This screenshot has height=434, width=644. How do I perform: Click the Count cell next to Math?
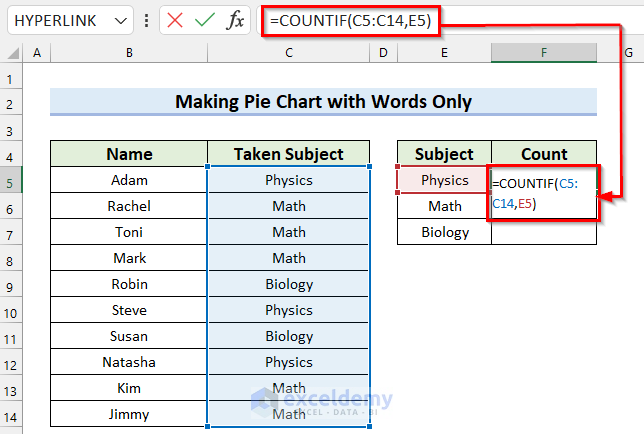544,206
